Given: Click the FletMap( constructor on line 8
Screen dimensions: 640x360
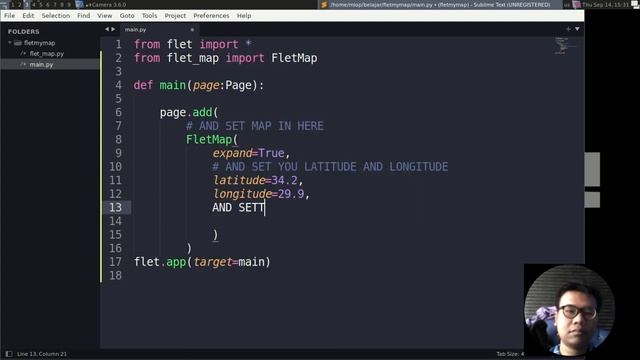Looking at the screenshot, I should click(212, 140).
